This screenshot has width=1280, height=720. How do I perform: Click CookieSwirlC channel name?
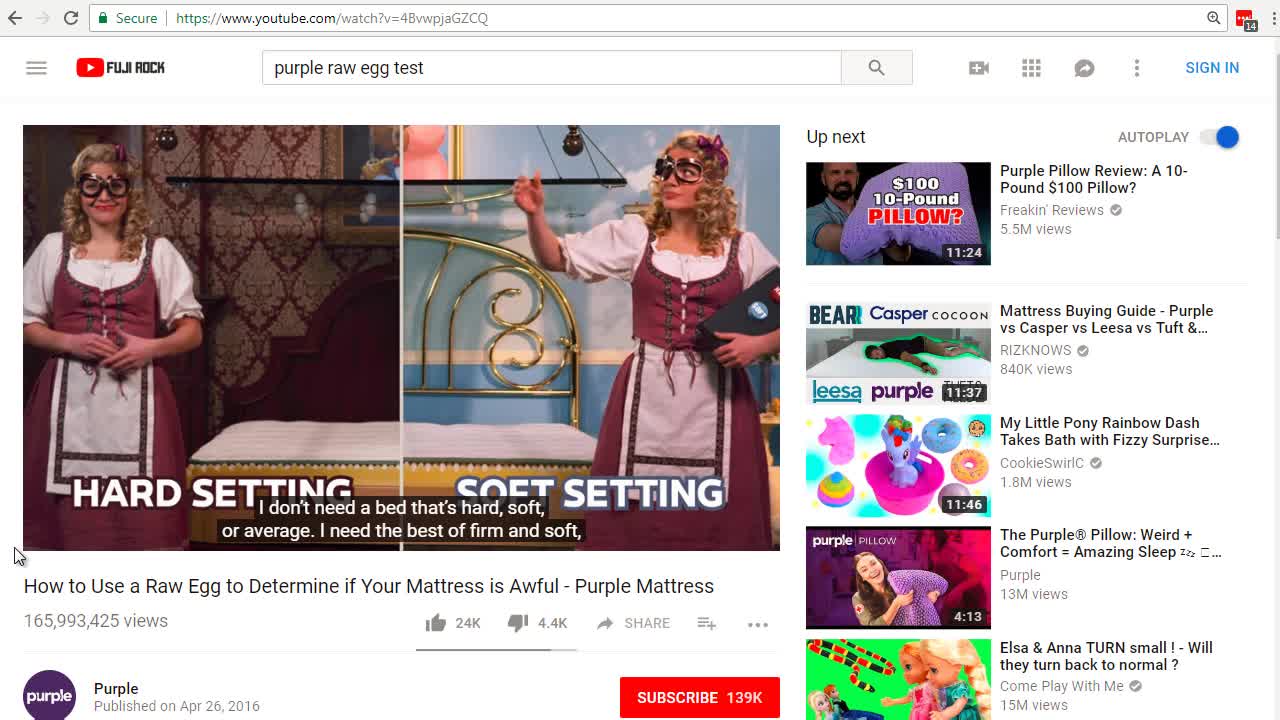pyautogui.click(x=1042, y=463)
